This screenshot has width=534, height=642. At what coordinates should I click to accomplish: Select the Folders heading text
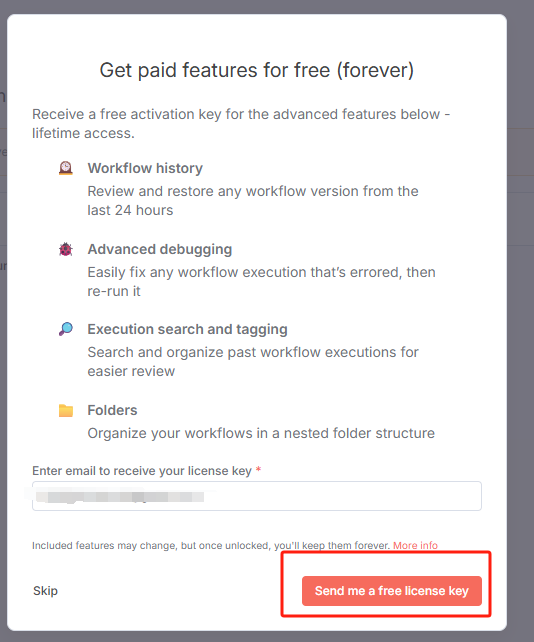pos(112,410)
